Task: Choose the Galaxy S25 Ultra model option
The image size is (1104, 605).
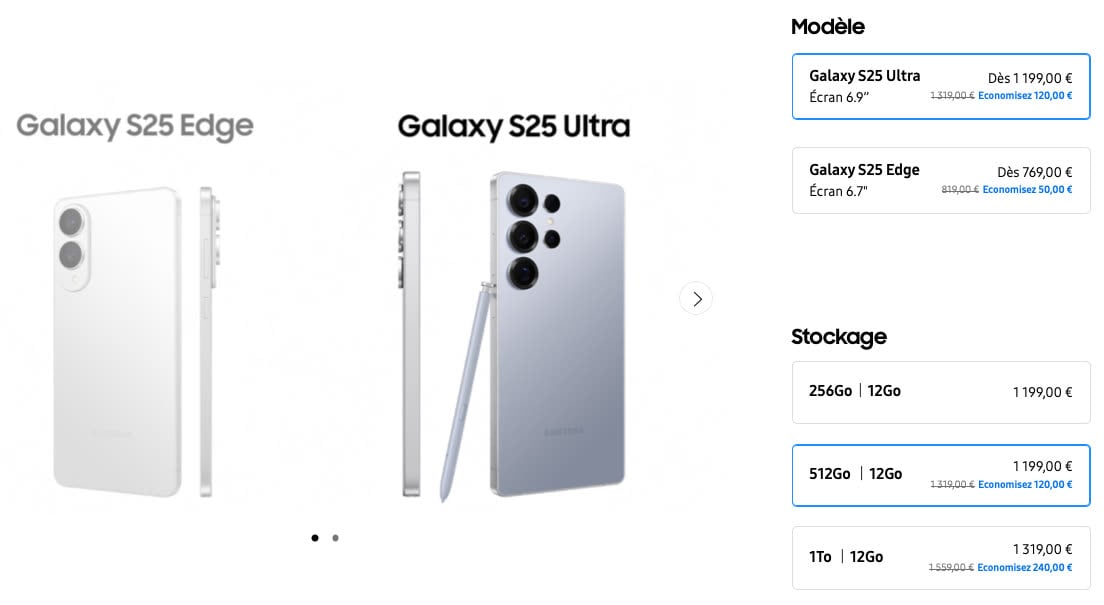Action: 940,86
